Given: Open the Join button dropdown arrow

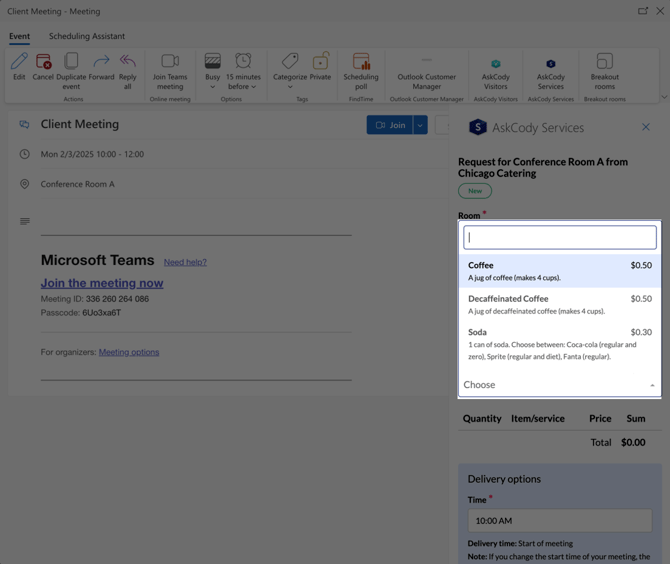Looking at the screenshot, I should click(x=420, y=125).
